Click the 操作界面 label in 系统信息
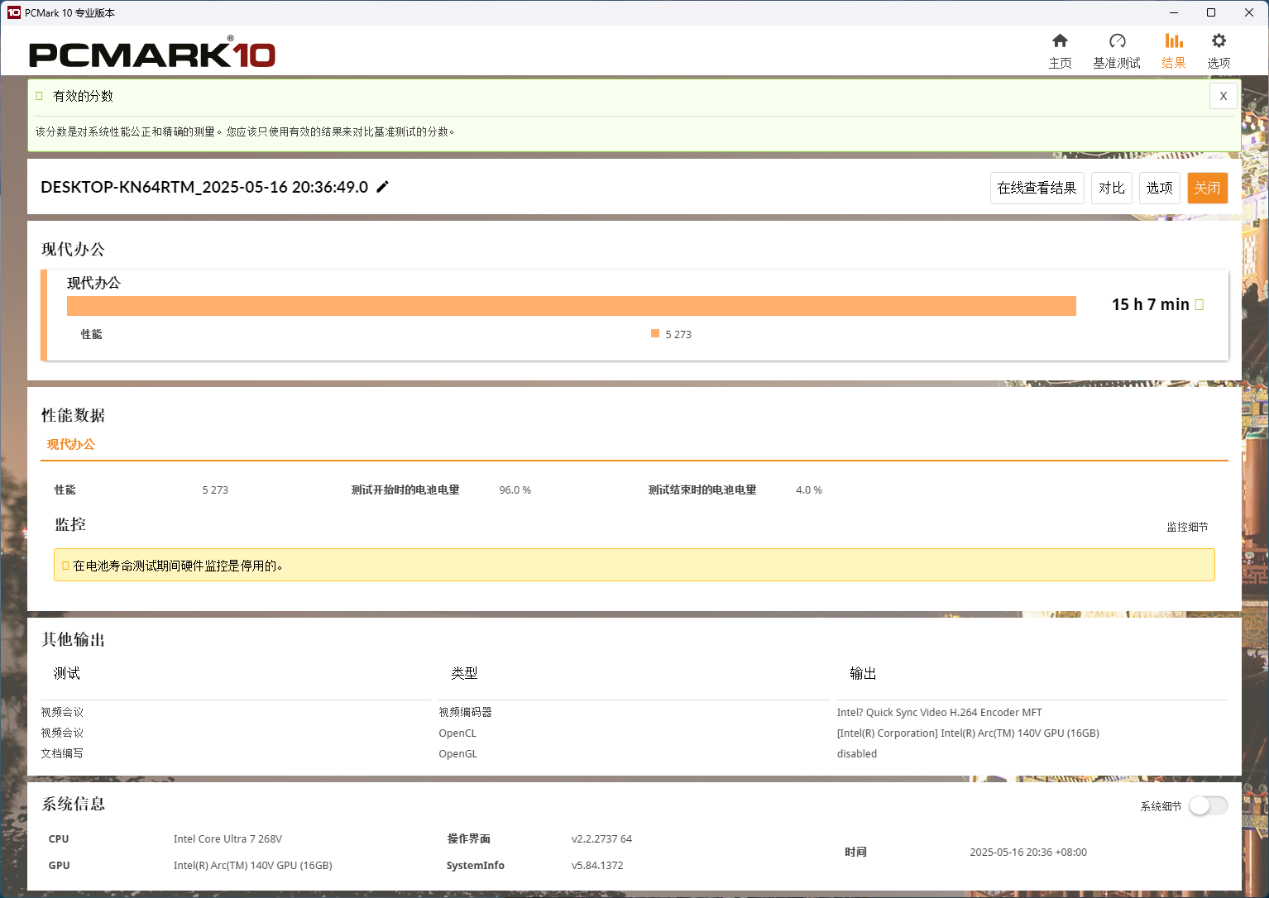This screenshot has width=1269, height=898. point(469,839)
